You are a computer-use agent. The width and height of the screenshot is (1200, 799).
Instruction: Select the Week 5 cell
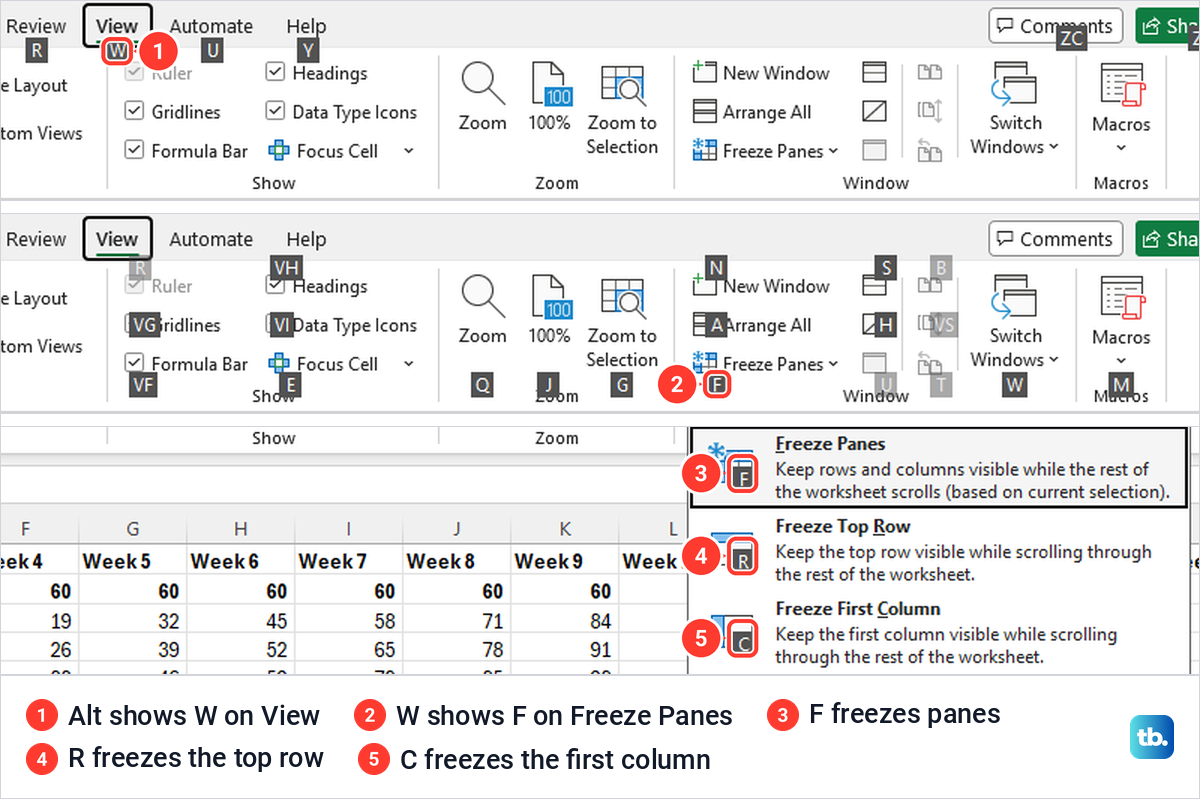(133, 561)
